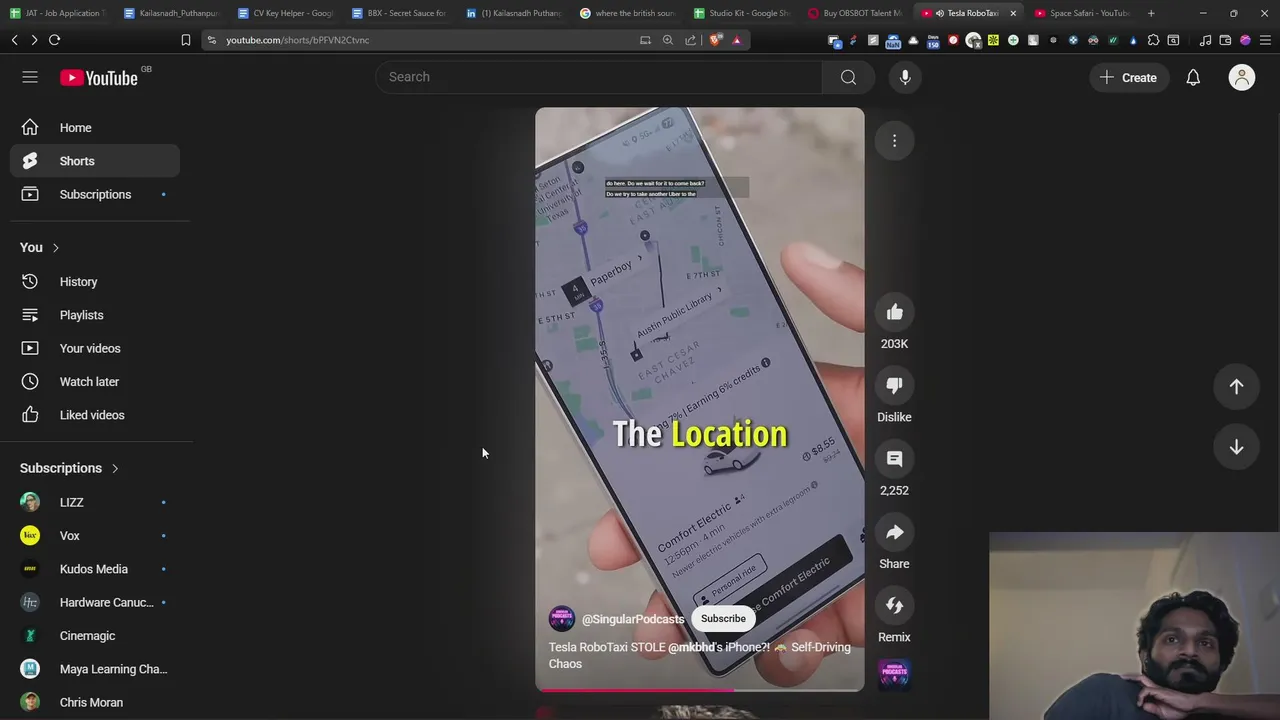1280x720 pixels.
Task: Click the search magnifier button
Action: click(x=848, y=77)
